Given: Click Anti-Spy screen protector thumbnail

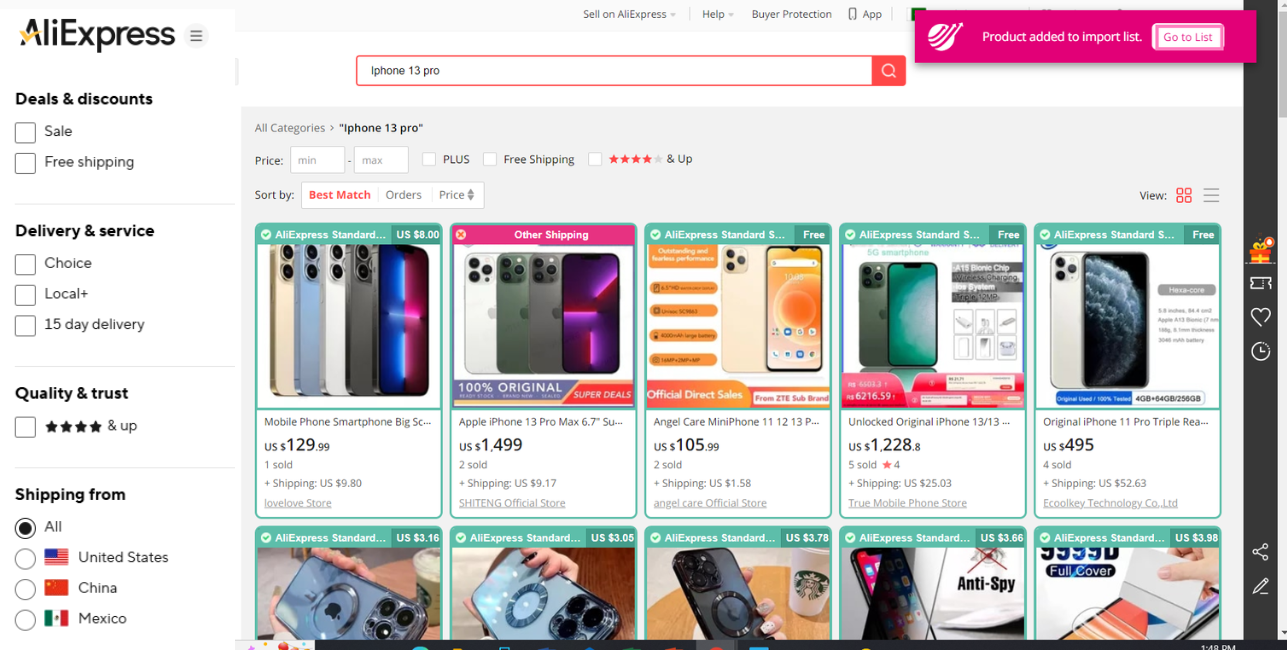Looking at the screenshot, I should click(932, 594).
